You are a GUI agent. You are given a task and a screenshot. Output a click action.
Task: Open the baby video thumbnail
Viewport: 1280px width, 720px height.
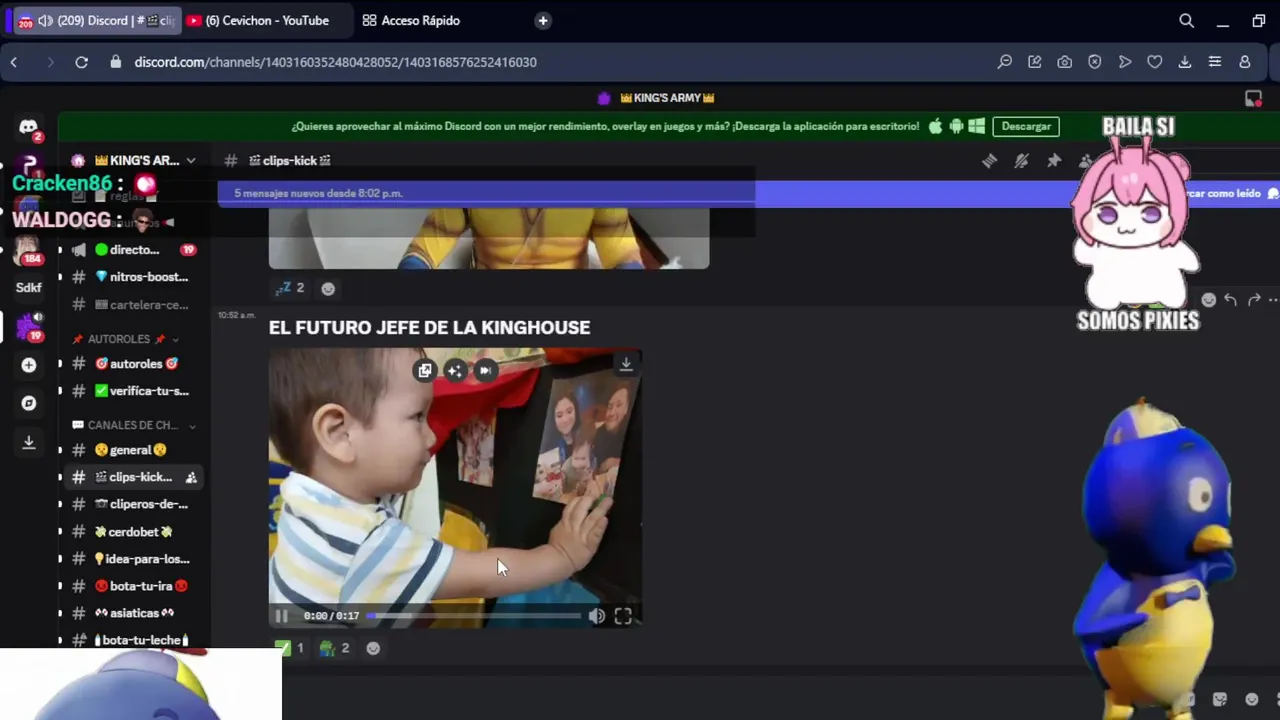pos(455,487)
